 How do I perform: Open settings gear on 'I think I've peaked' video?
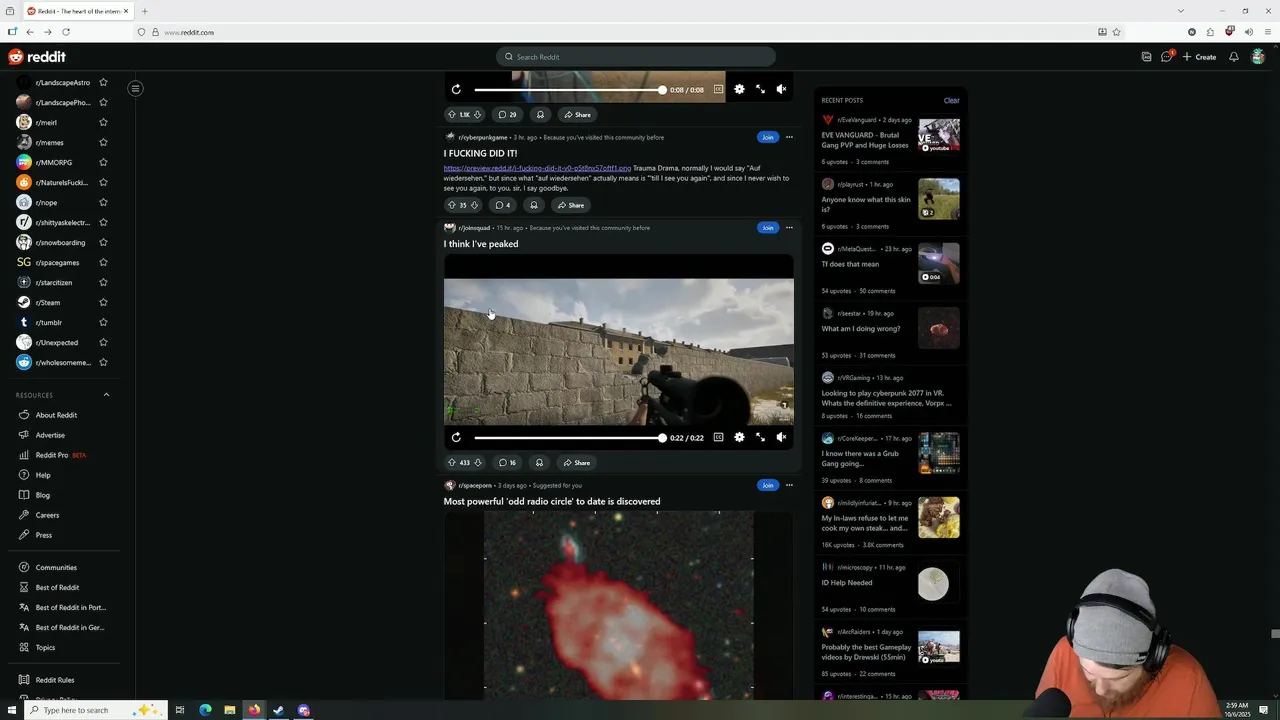[739, 437]
